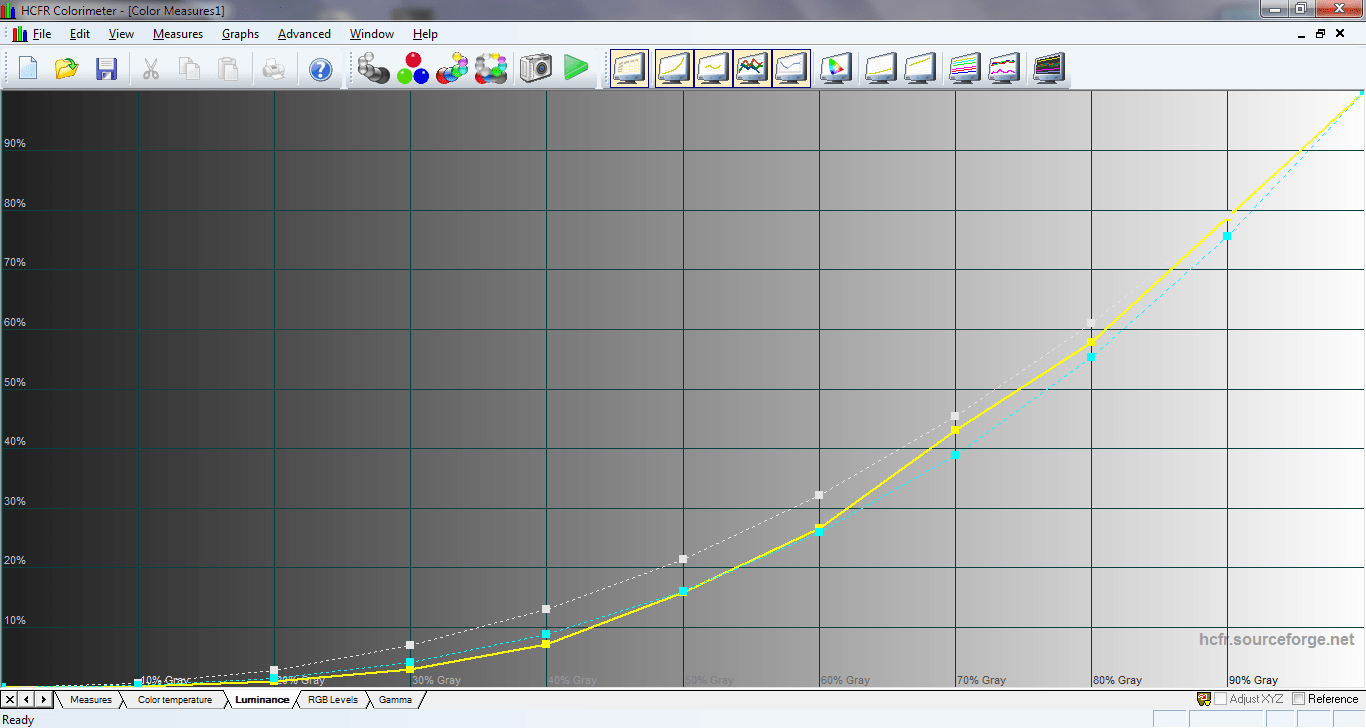This screenshot has height=728, width=1366.
Task: Click yellow data point at 70% Gray
Action: pyautogui.click(x=955, y=429)
